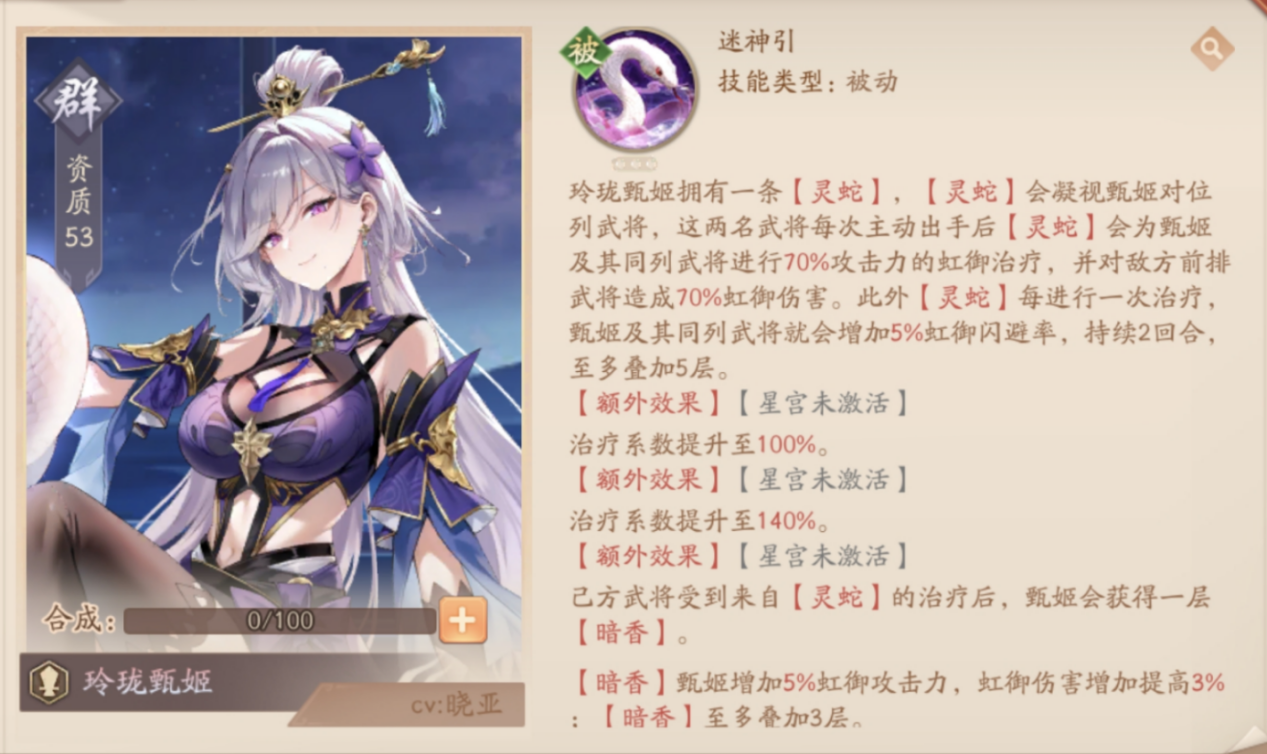Expand 星宫未激活 tag for 140% healing effect
This screenshot has height=754, width=1267.
823,479
